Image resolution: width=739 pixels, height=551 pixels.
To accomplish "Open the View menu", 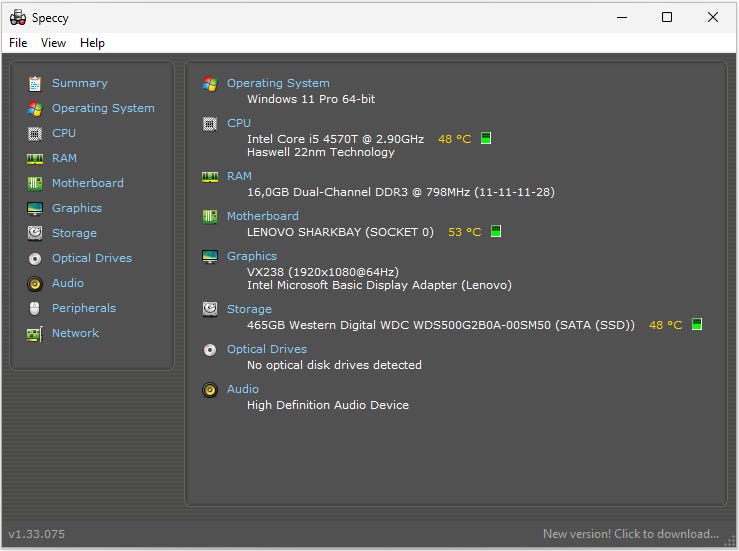I will [53, 43].
